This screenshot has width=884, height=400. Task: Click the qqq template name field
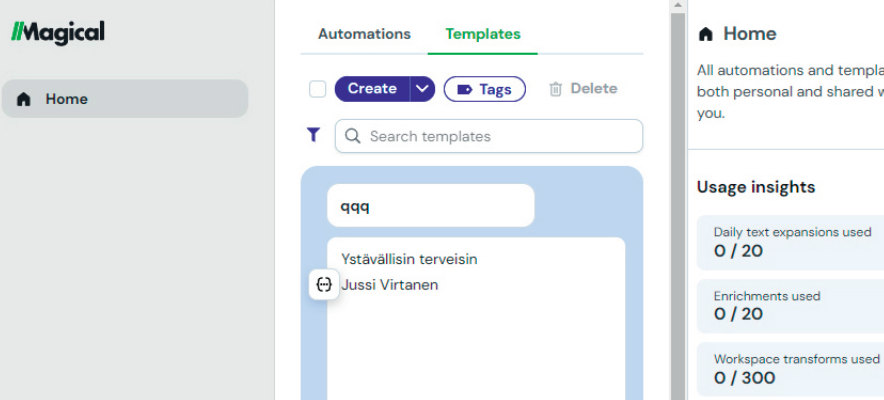pos(430,205)
